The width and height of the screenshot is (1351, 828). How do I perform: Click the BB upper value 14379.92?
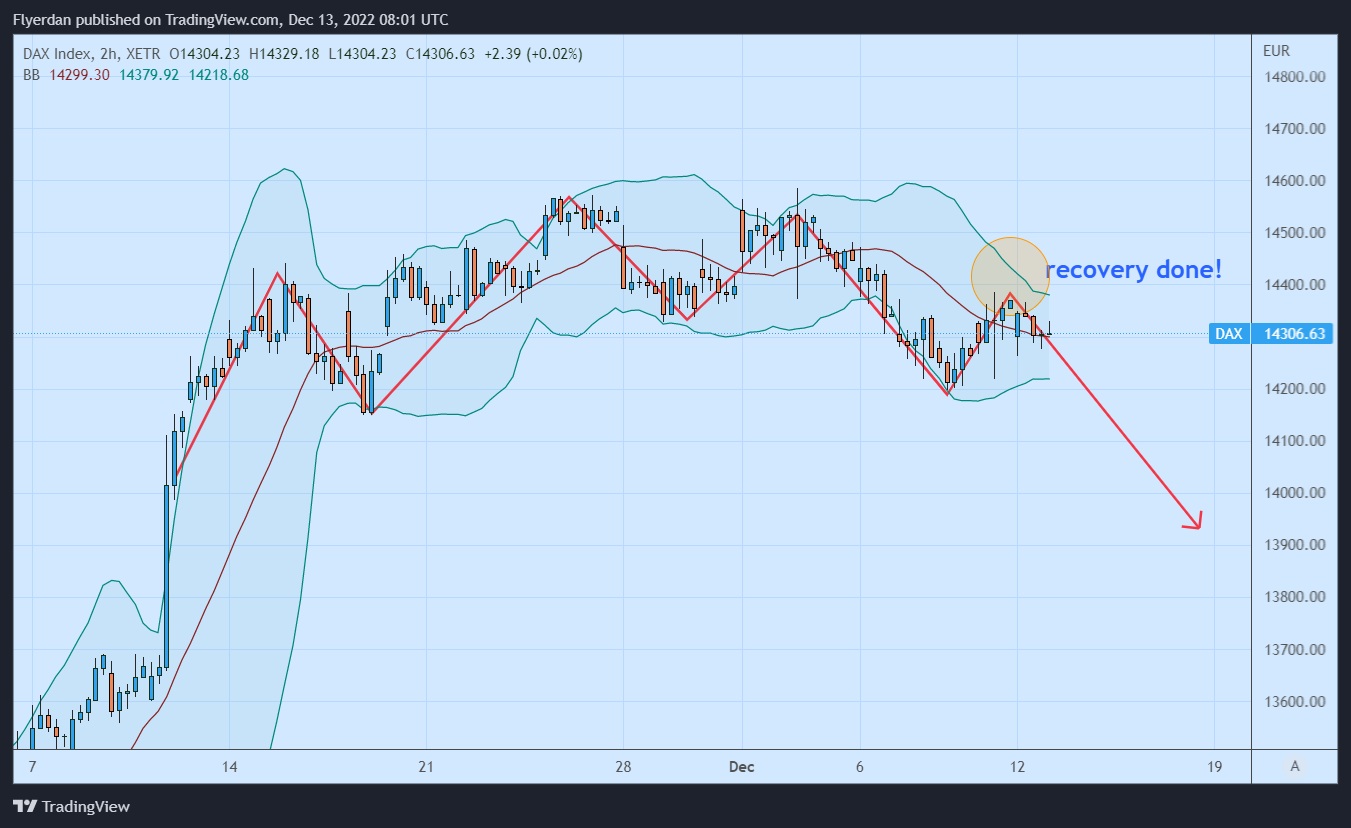tap(149, 74)
